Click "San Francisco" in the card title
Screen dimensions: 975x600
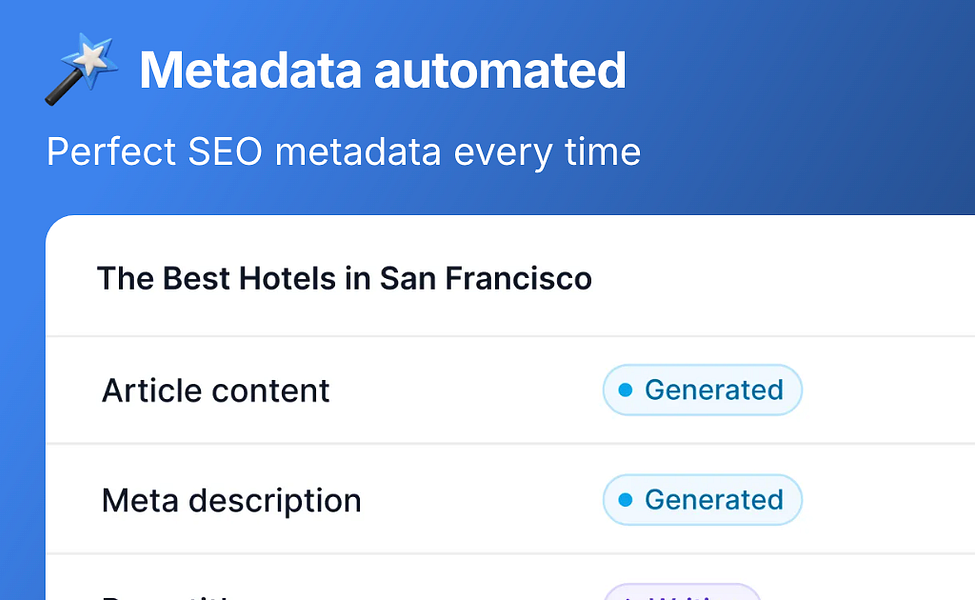click(485, 278)
